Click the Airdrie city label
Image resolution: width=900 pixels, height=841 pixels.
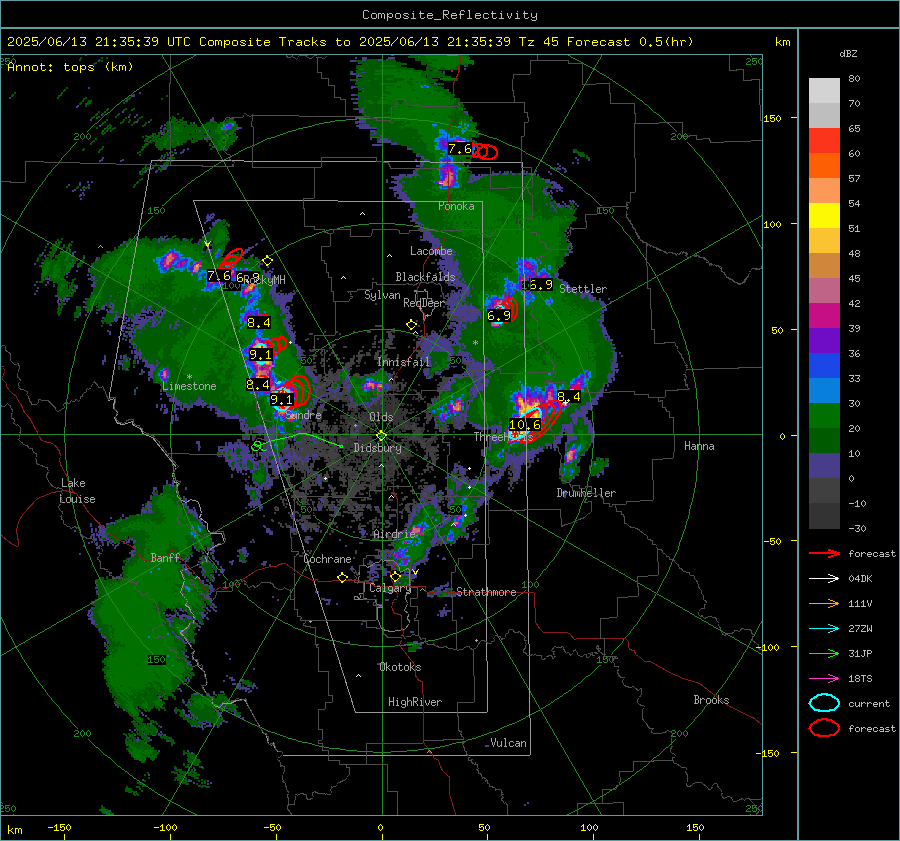pyautogui.click(x=394, y=534)
